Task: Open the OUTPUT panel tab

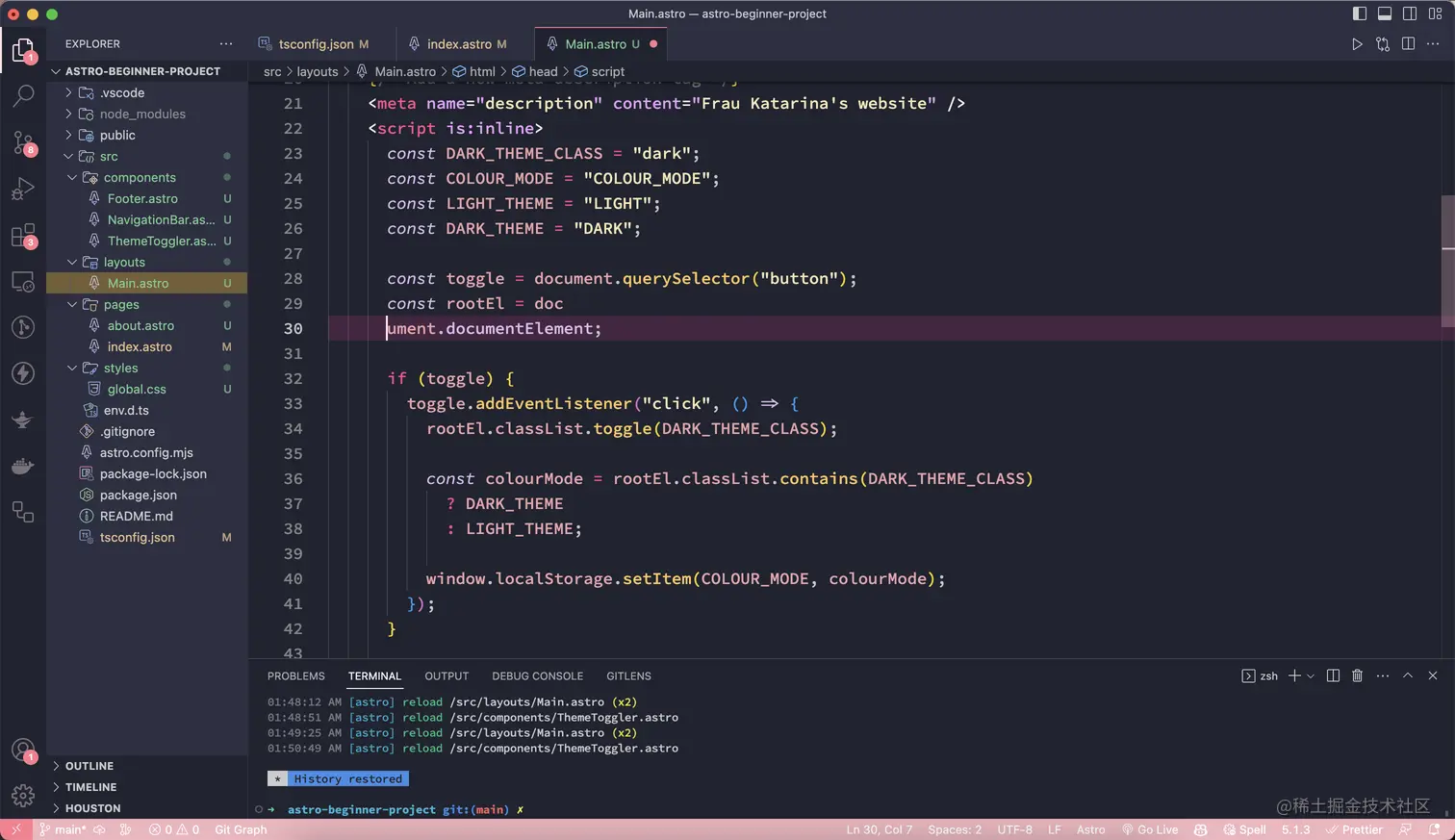Action: tap(447, 676)
